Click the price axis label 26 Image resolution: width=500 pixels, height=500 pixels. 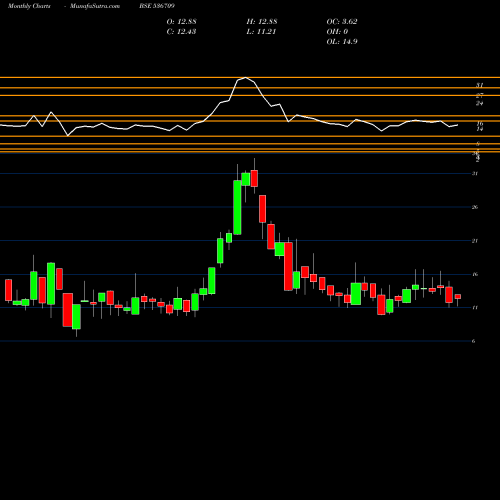point(475,207)
